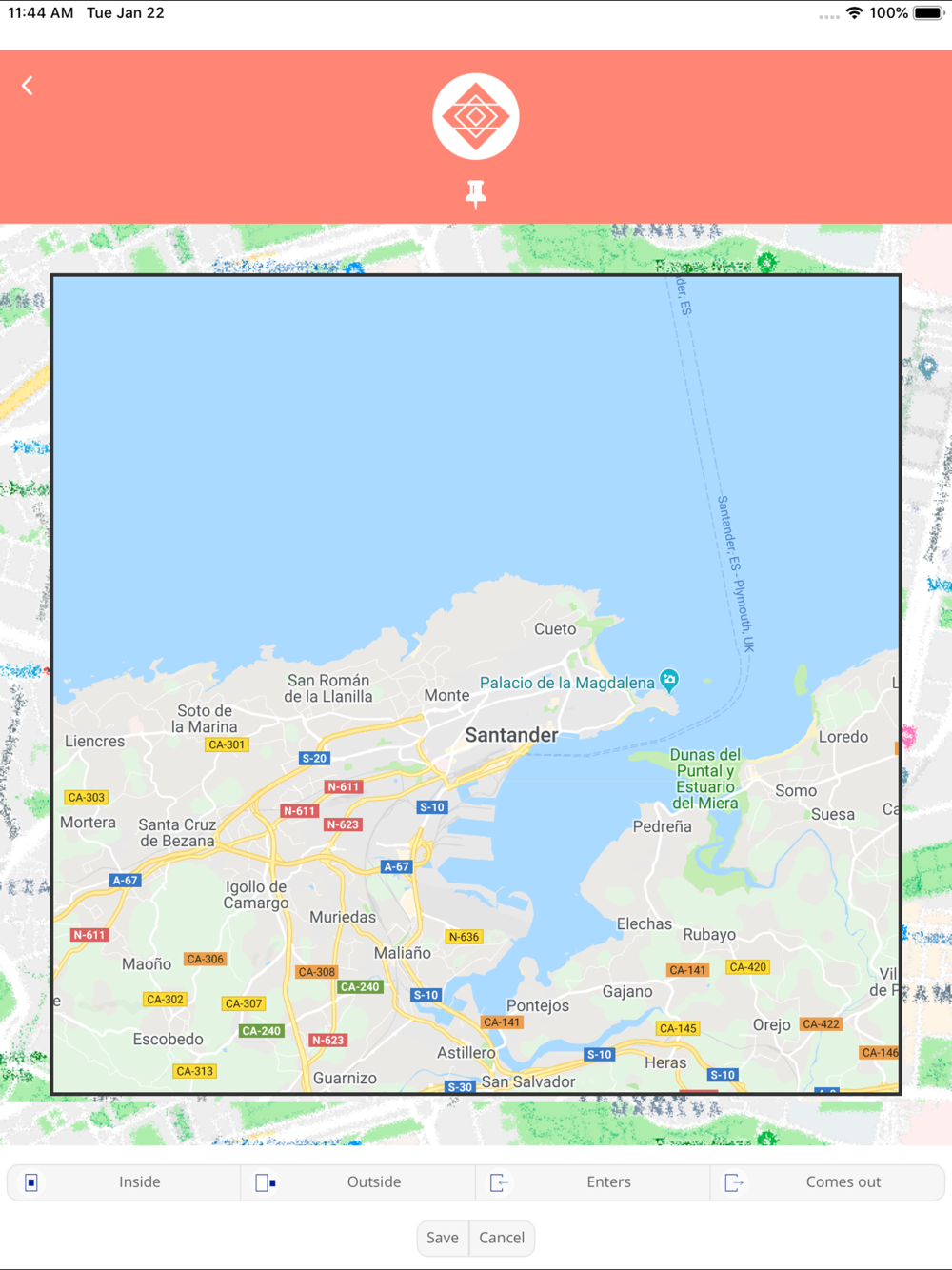Screen dimensions: 952x1270
Task: Tap the diamond logo in the header
Action: pos(476,116)
